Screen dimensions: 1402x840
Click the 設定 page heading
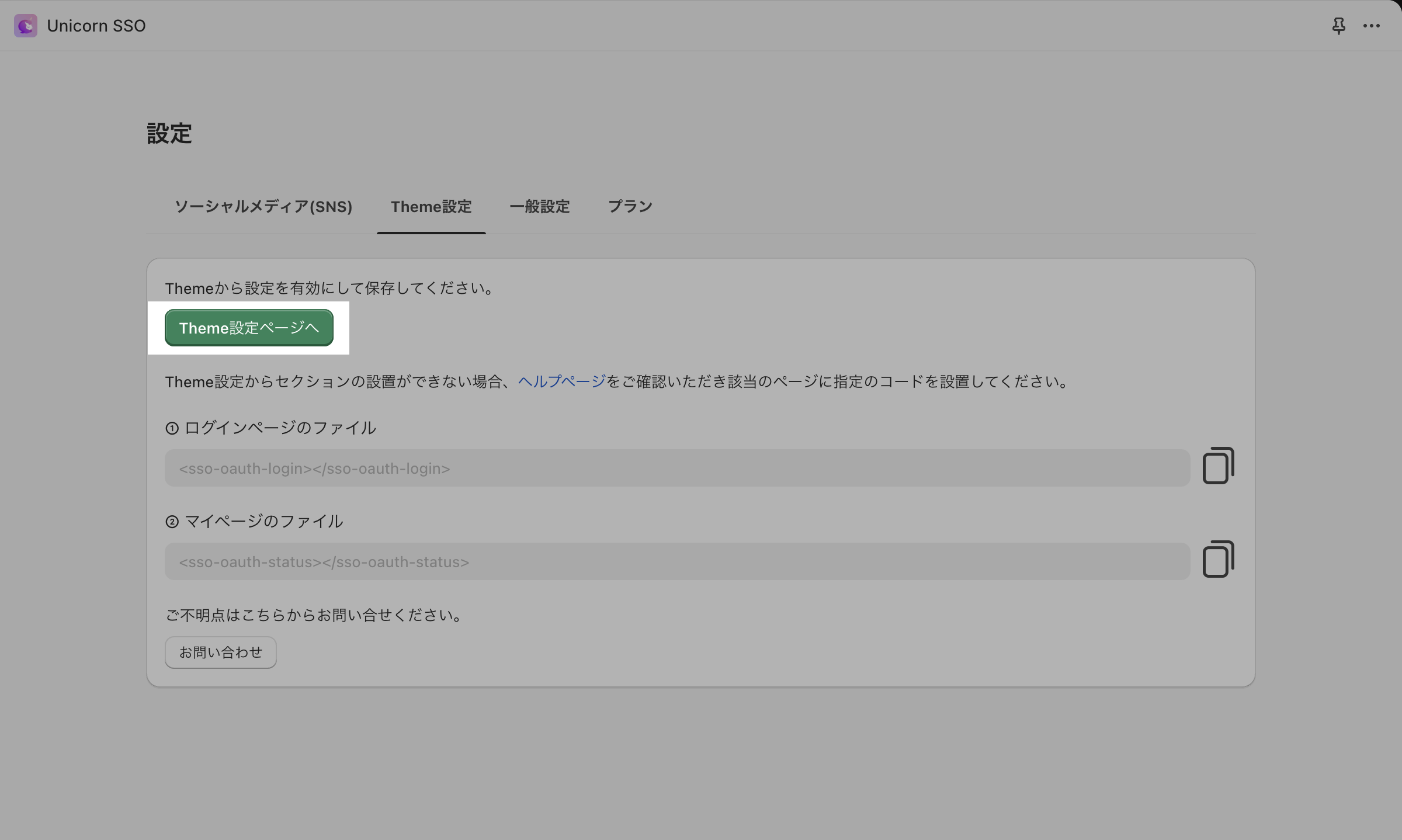[x=169, y=134]
